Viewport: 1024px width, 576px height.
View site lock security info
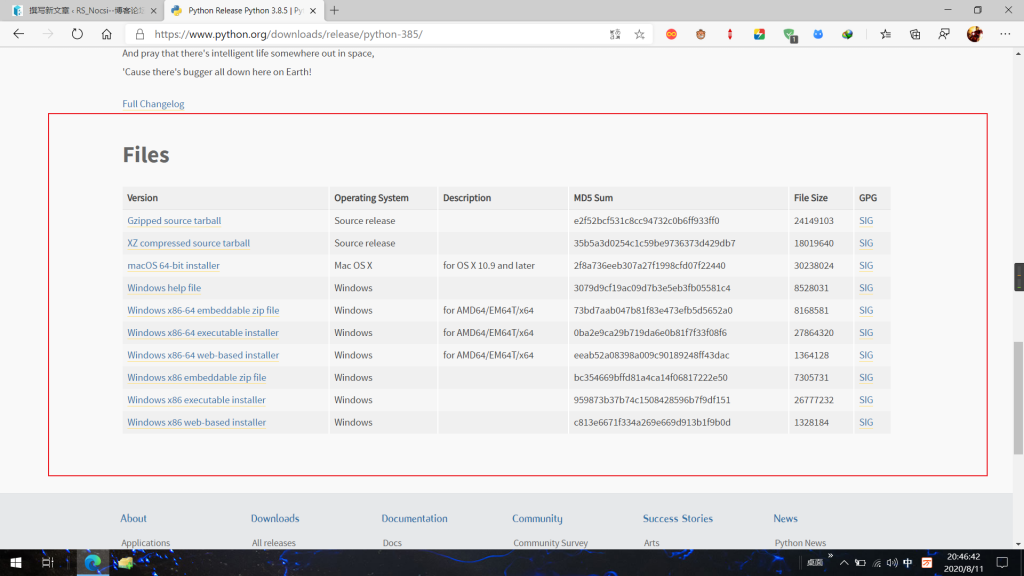pyautogui.click(x=140, y=34)
